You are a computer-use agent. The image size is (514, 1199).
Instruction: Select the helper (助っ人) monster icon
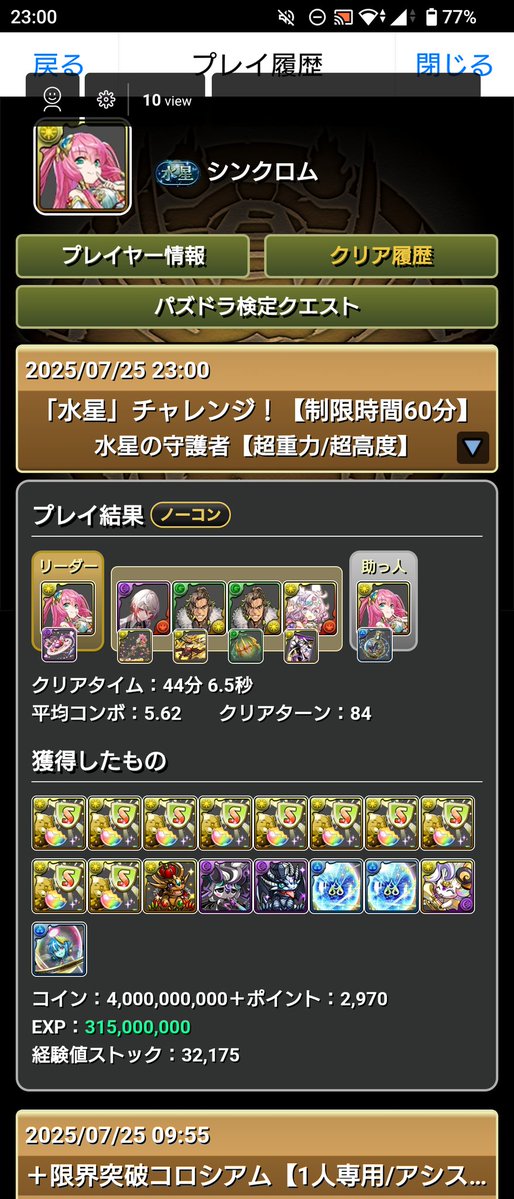[x=383, y=607]
